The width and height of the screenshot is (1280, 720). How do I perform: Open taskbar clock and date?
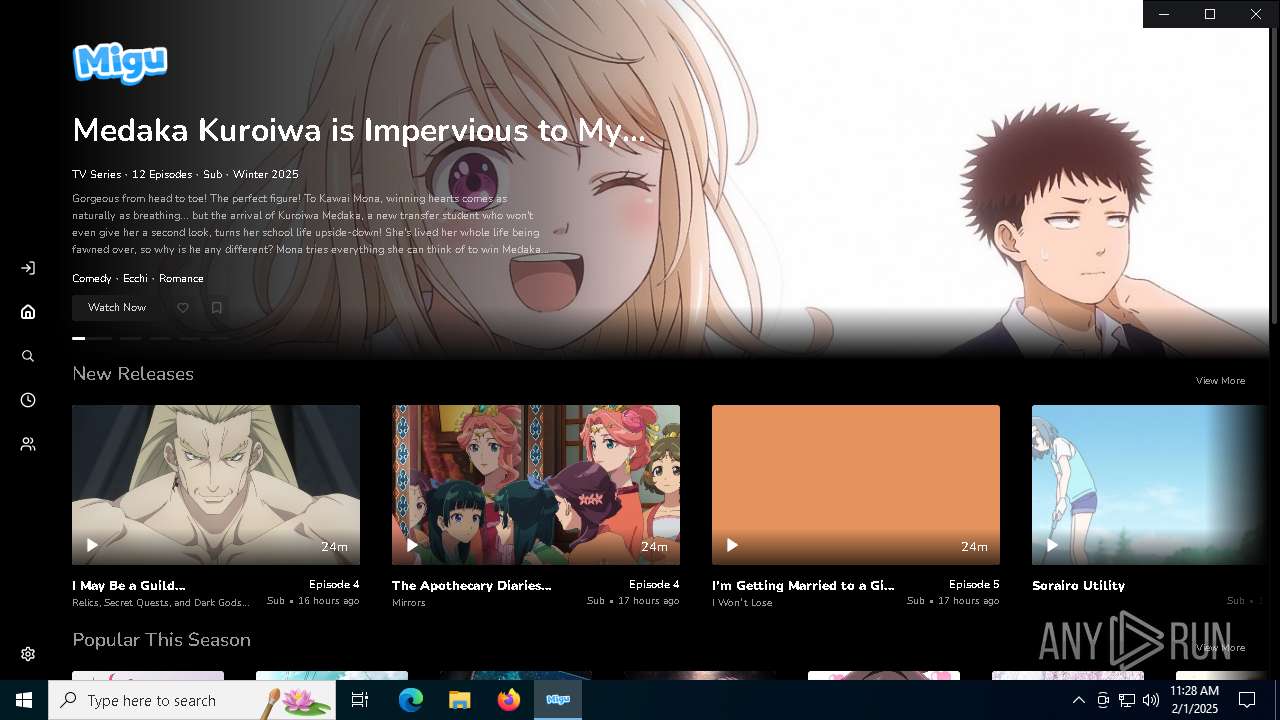[1194, 700]
